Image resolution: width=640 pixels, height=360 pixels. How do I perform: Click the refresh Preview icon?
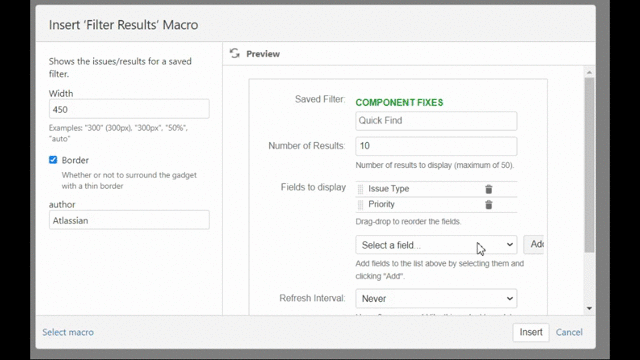tap(234, 53)
